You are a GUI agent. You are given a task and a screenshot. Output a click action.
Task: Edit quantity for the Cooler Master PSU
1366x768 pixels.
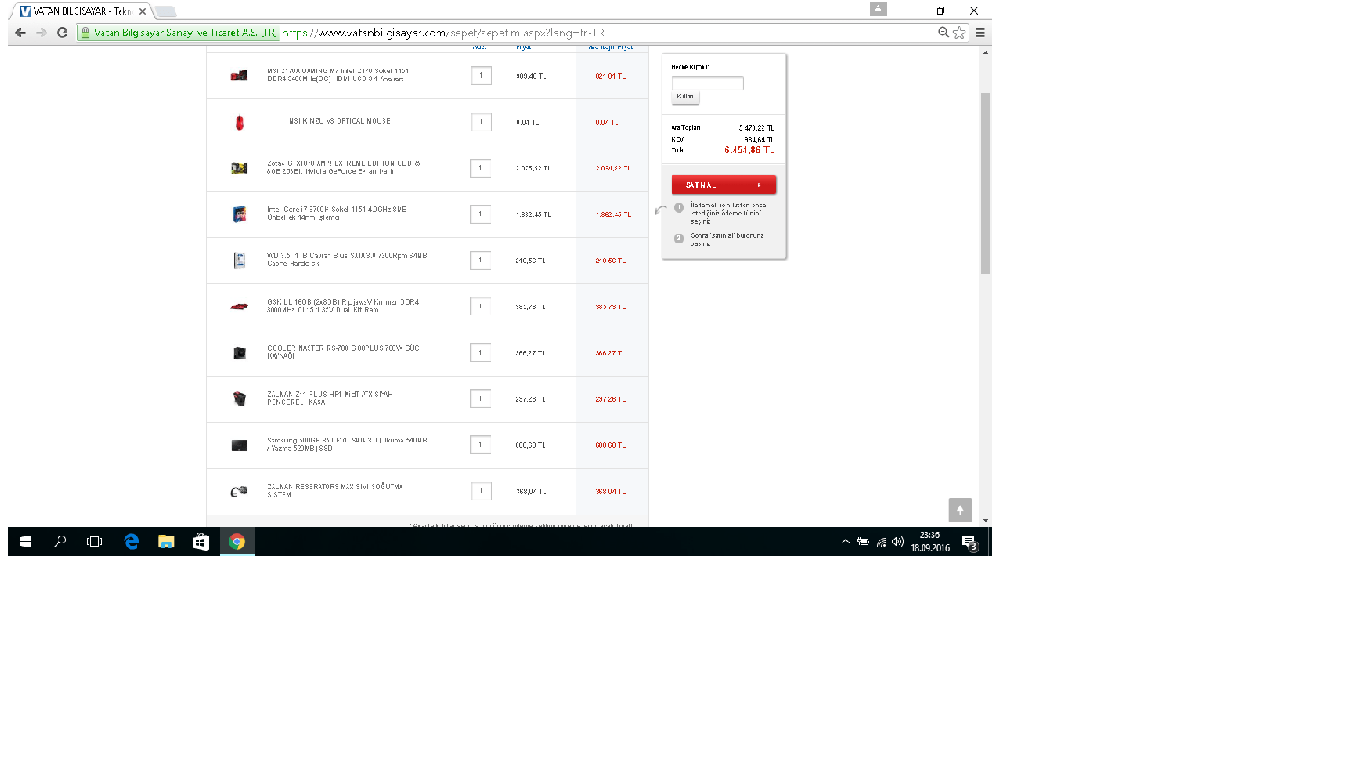pos(481,353)
